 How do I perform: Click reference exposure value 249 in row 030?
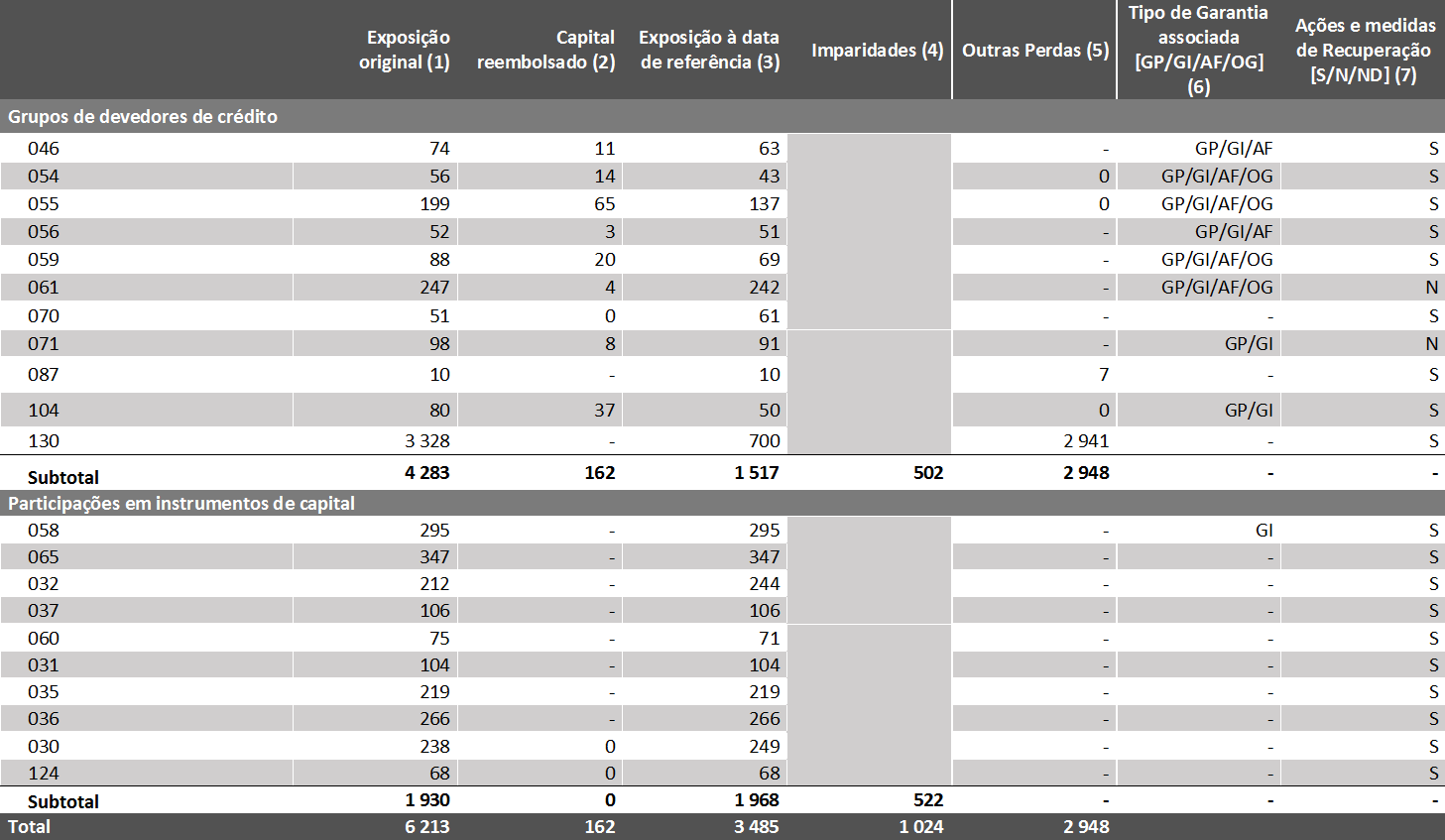(764, 746)
